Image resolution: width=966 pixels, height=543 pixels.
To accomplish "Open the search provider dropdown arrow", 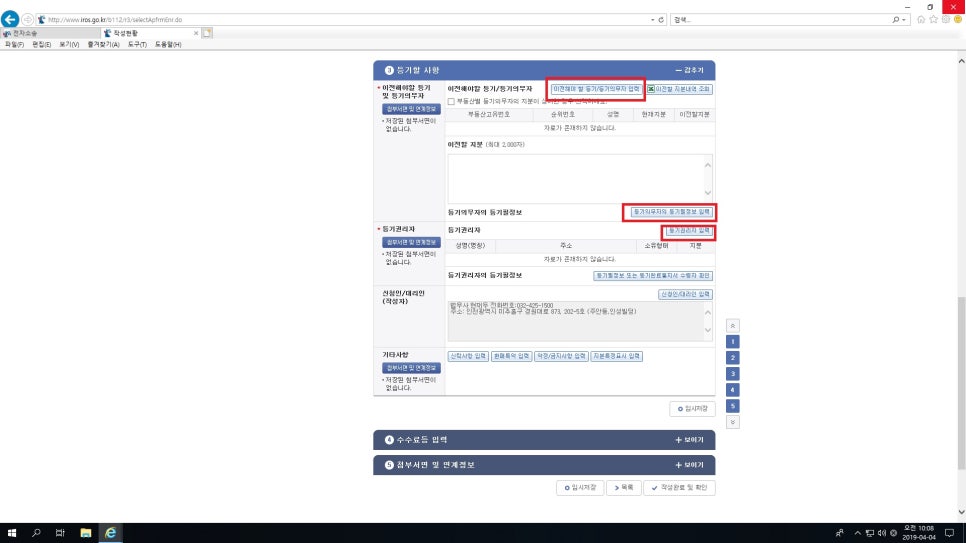I will tap(904, 20).
